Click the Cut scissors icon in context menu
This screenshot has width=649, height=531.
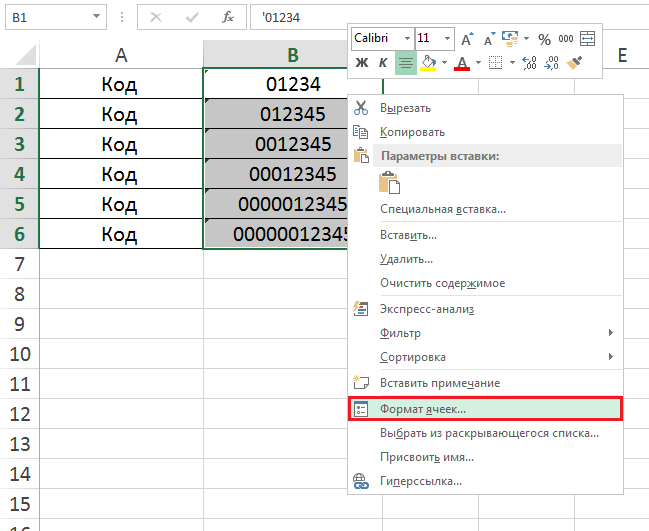(x=361, y=108)
